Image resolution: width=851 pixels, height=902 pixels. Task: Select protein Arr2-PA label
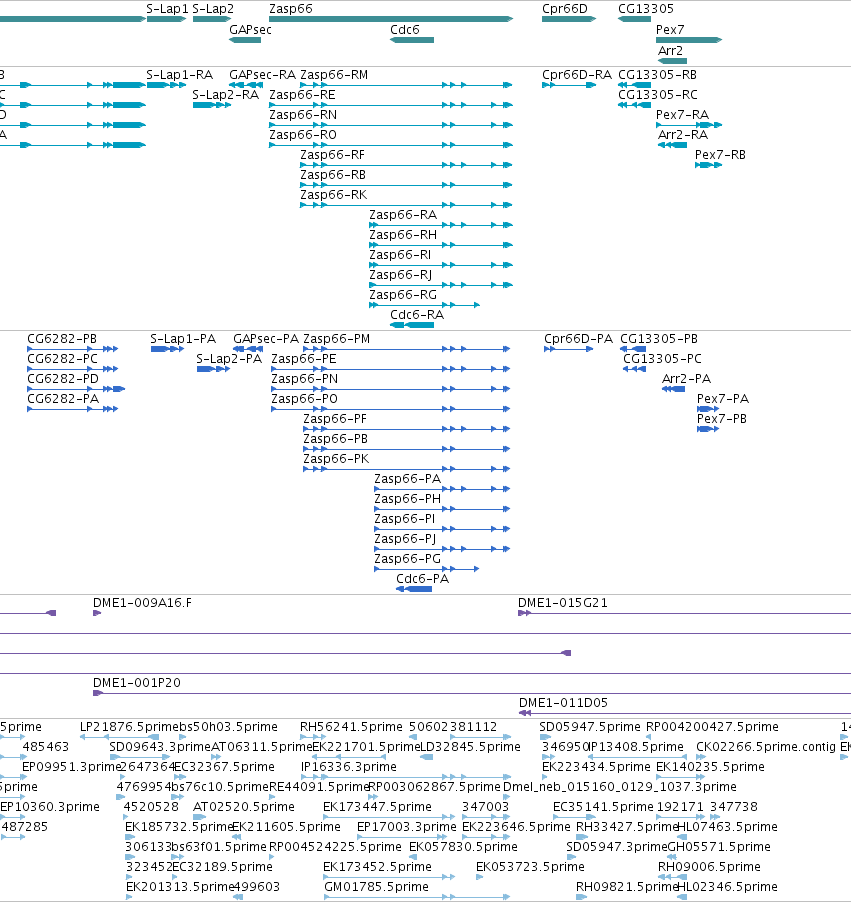[686, 379]
